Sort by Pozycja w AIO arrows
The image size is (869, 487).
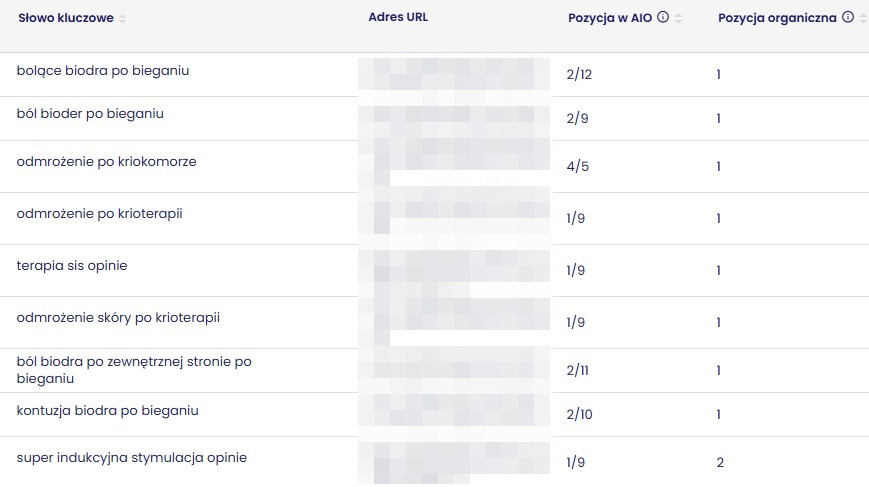(679, 19)
